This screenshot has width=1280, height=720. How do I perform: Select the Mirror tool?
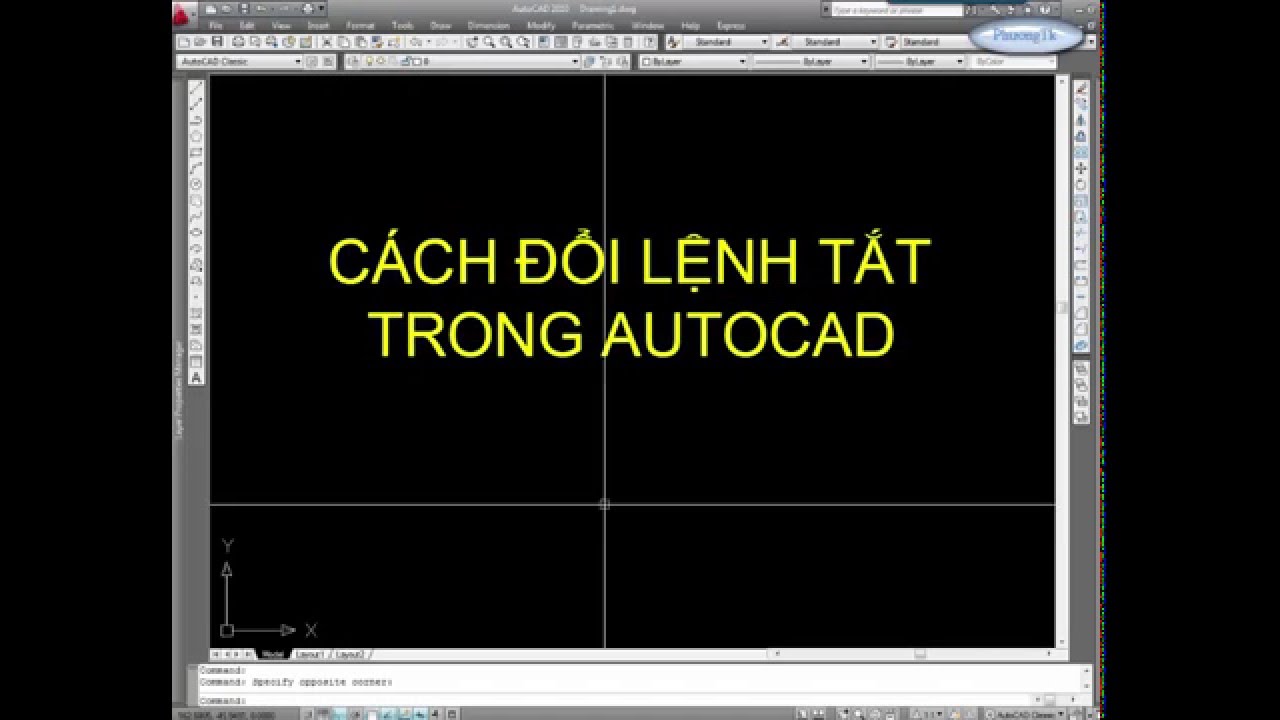click(x=1081, y=120)
